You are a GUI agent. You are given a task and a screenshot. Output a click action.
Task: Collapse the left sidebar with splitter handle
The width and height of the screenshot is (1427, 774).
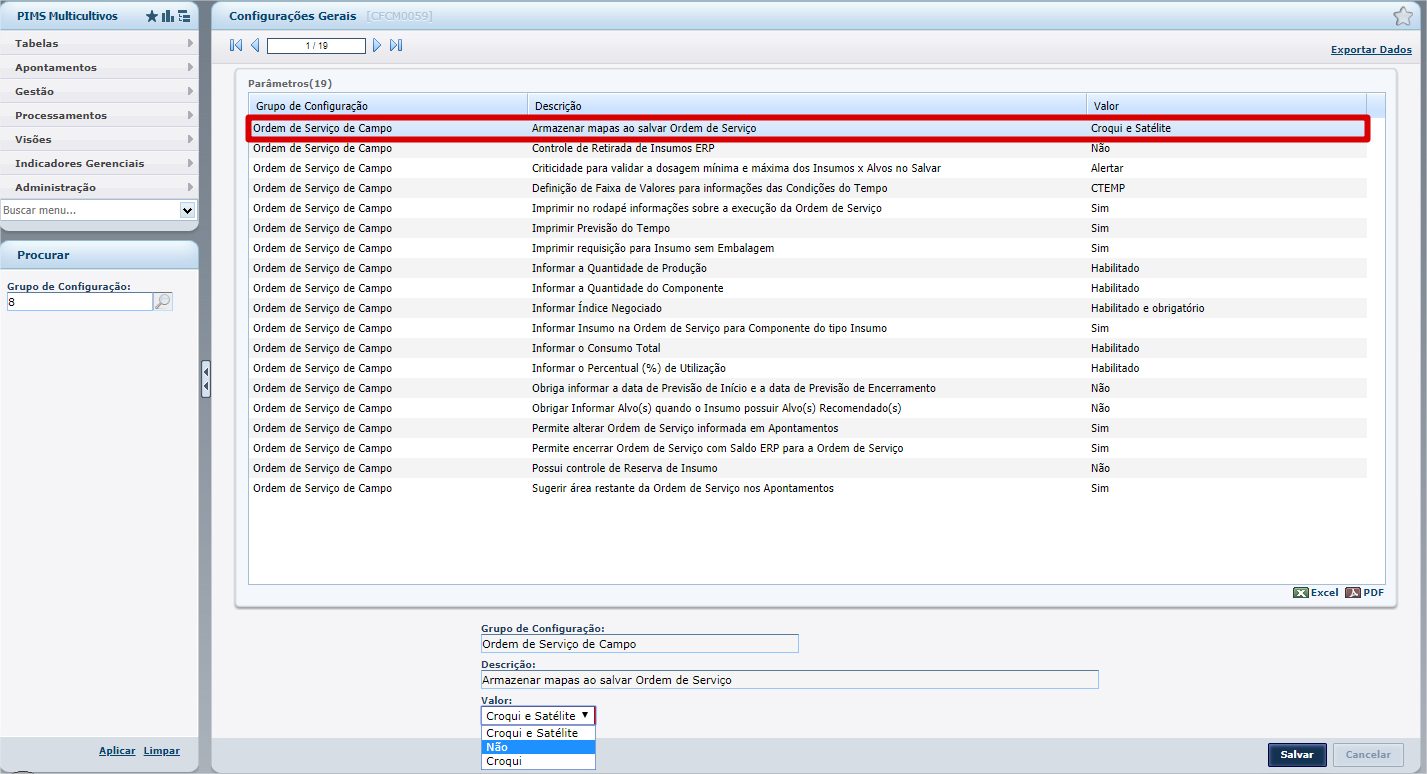point(206,379)
